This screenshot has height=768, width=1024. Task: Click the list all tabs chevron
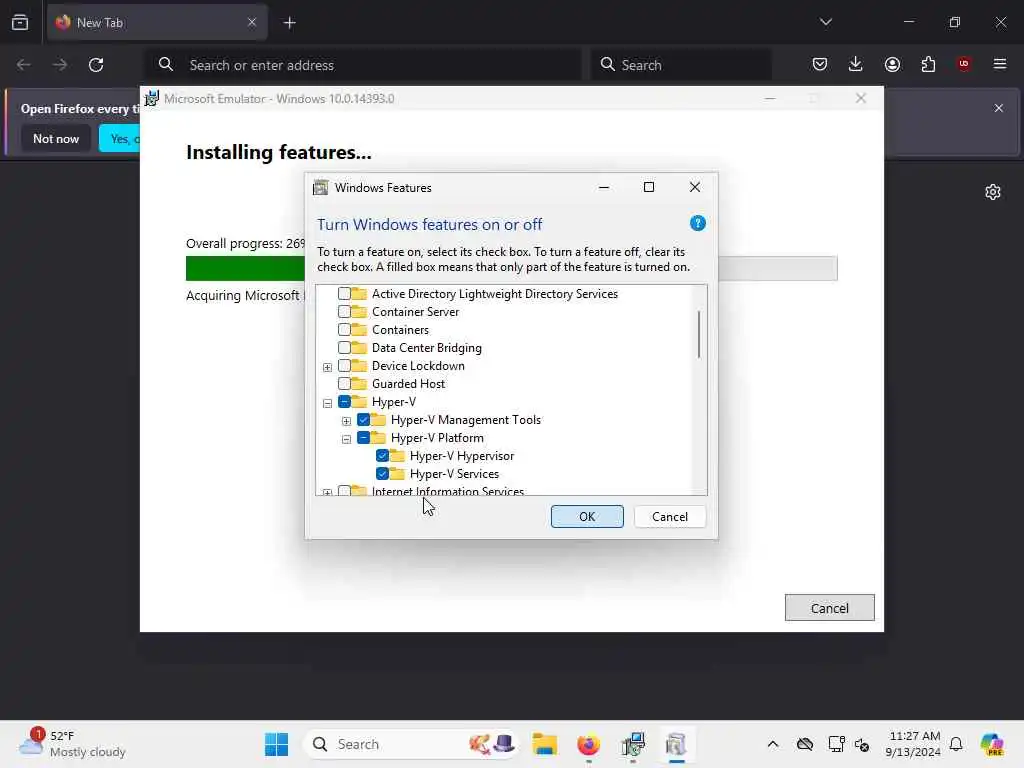click(x=825, y=22)
